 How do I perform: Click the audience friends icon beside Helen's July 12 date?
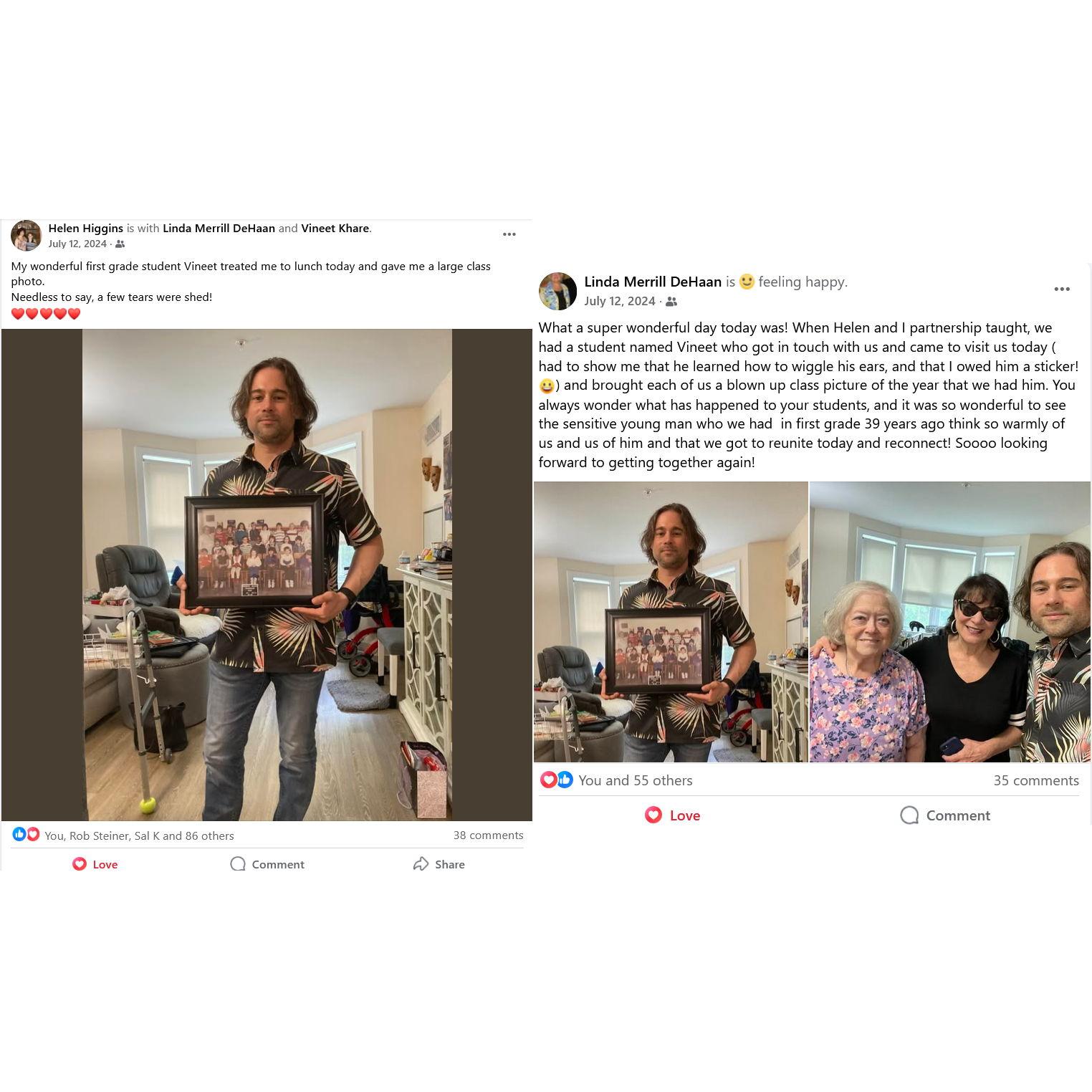click(120, 244)
